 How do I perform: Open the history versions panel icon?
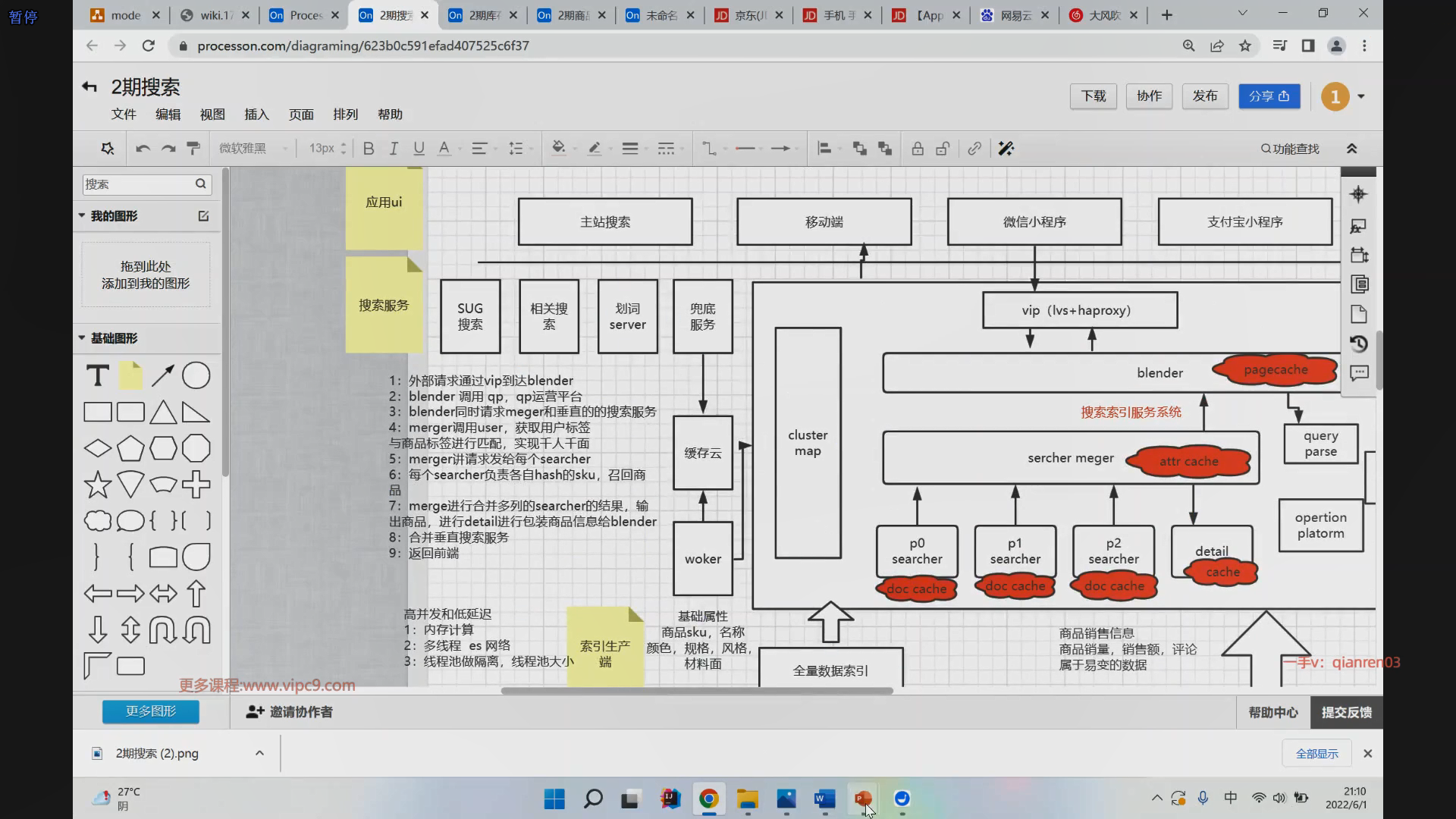tap(1359, 344)
